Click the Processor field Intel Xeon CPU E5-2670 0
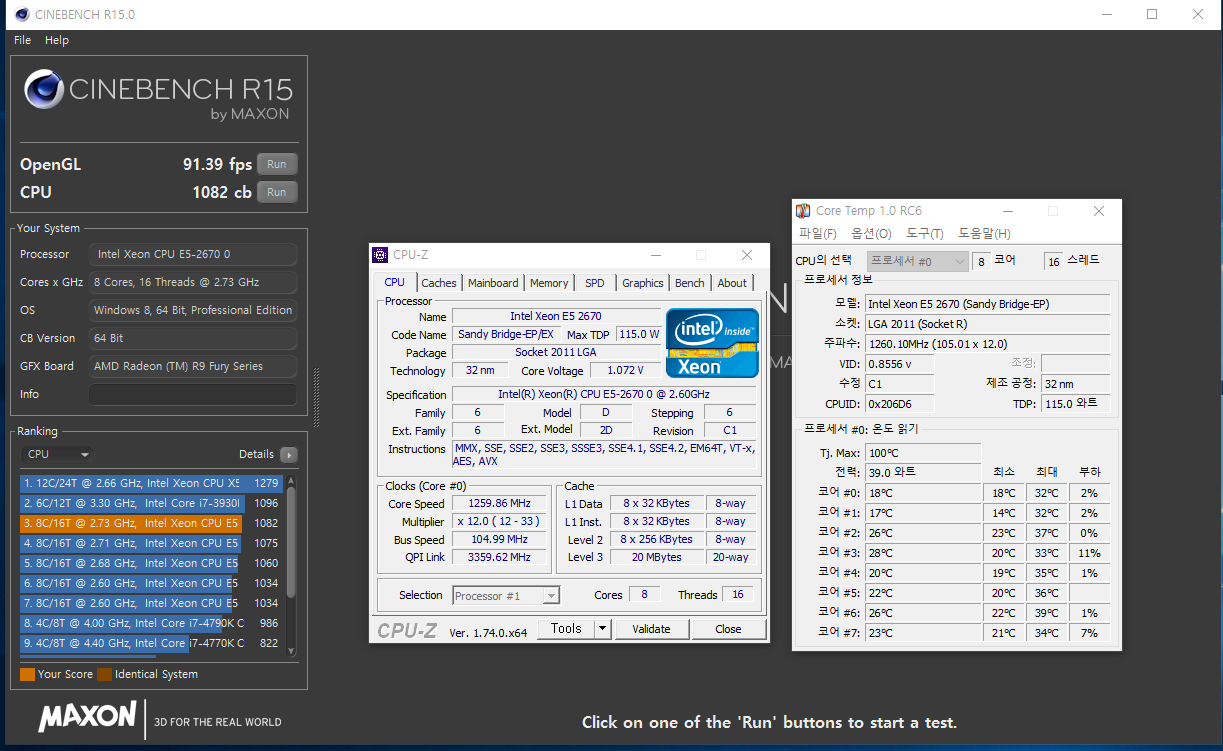Image resolution: width=1223 pixels, height=751 pixels. [x=193, y=254]
